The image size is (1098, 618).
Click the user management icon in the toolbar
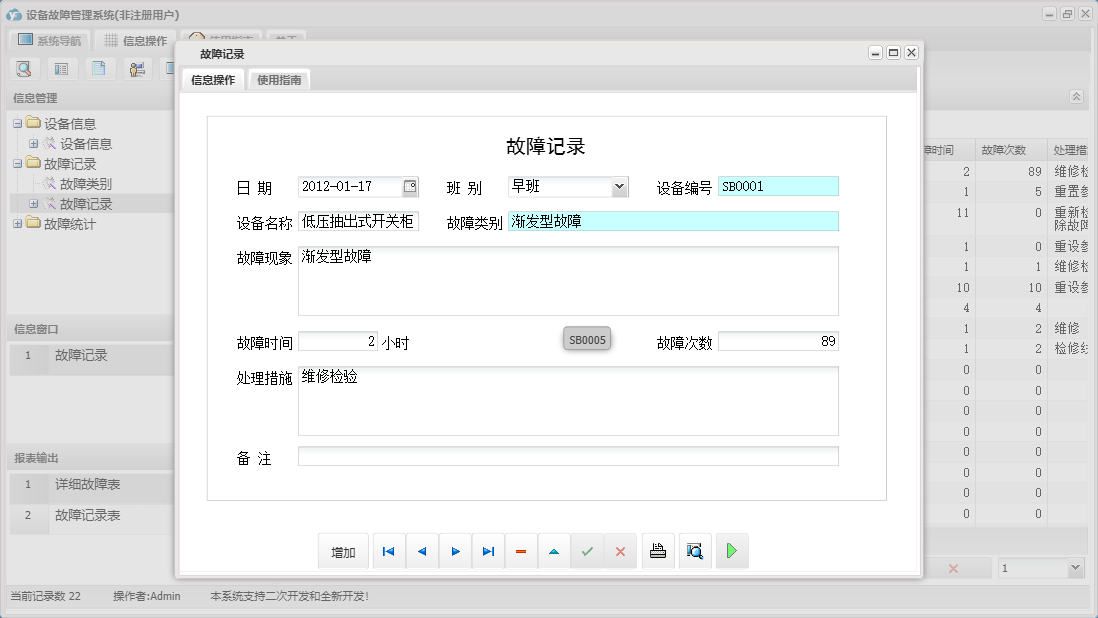[137, 68]
